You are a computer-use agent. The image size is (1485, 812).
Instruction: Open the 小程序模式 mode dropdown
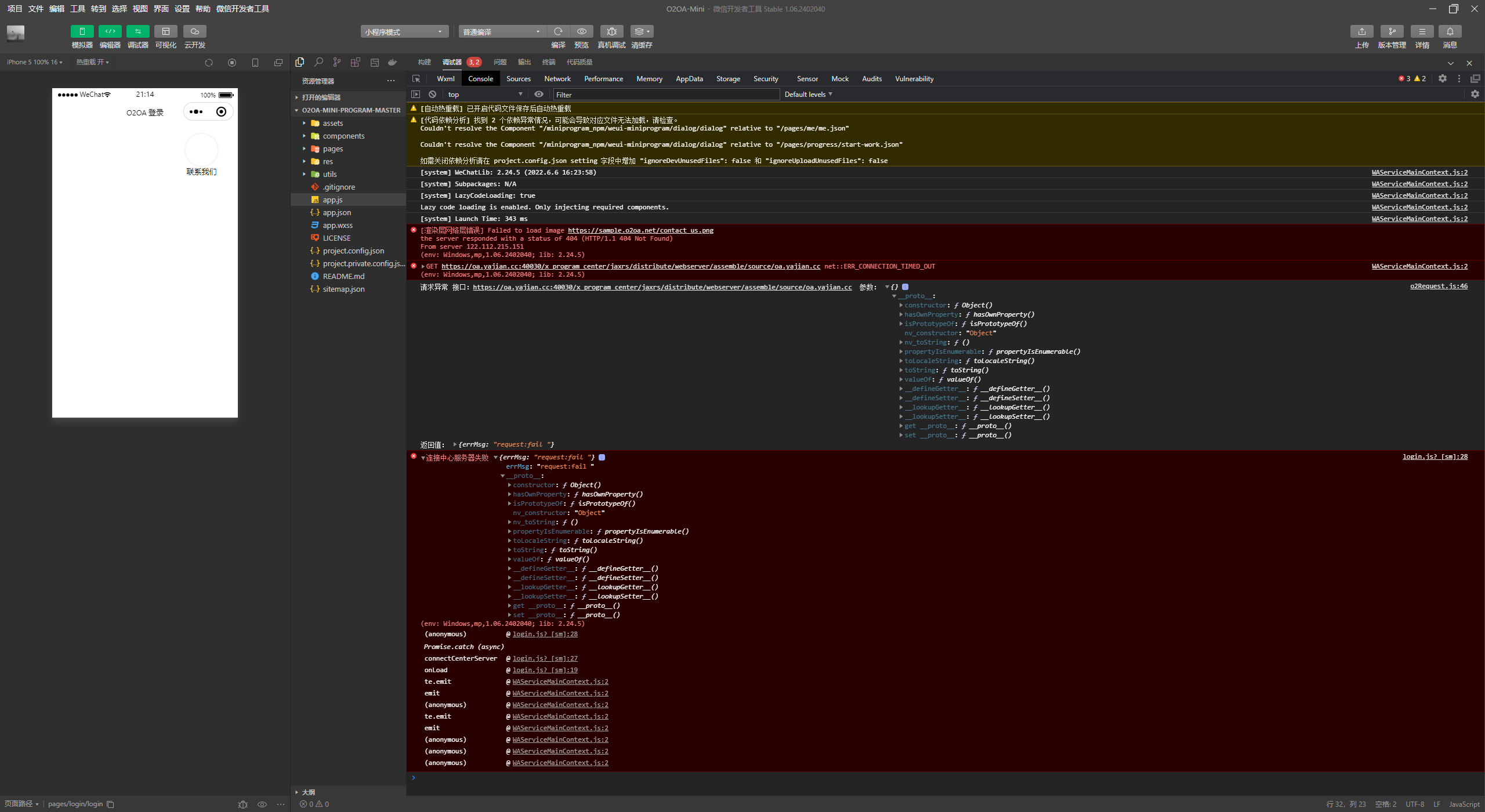(x=404, y=32)
